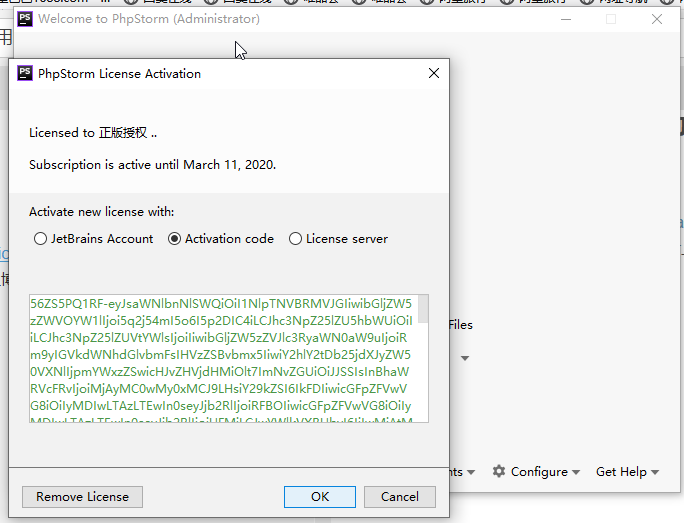
Task: Click the code line starting with iLCJhc3NpZ25lZUVt
Action: (219, 338)
